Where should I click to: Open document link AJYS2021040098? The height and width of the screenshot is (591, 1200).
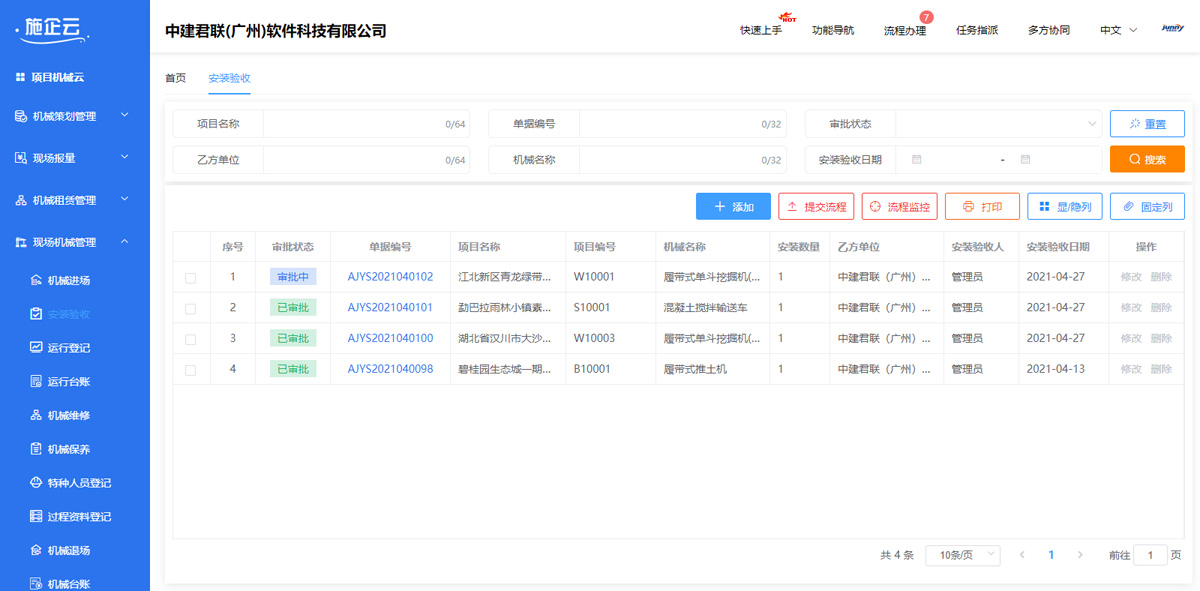(x=390, y=369)
